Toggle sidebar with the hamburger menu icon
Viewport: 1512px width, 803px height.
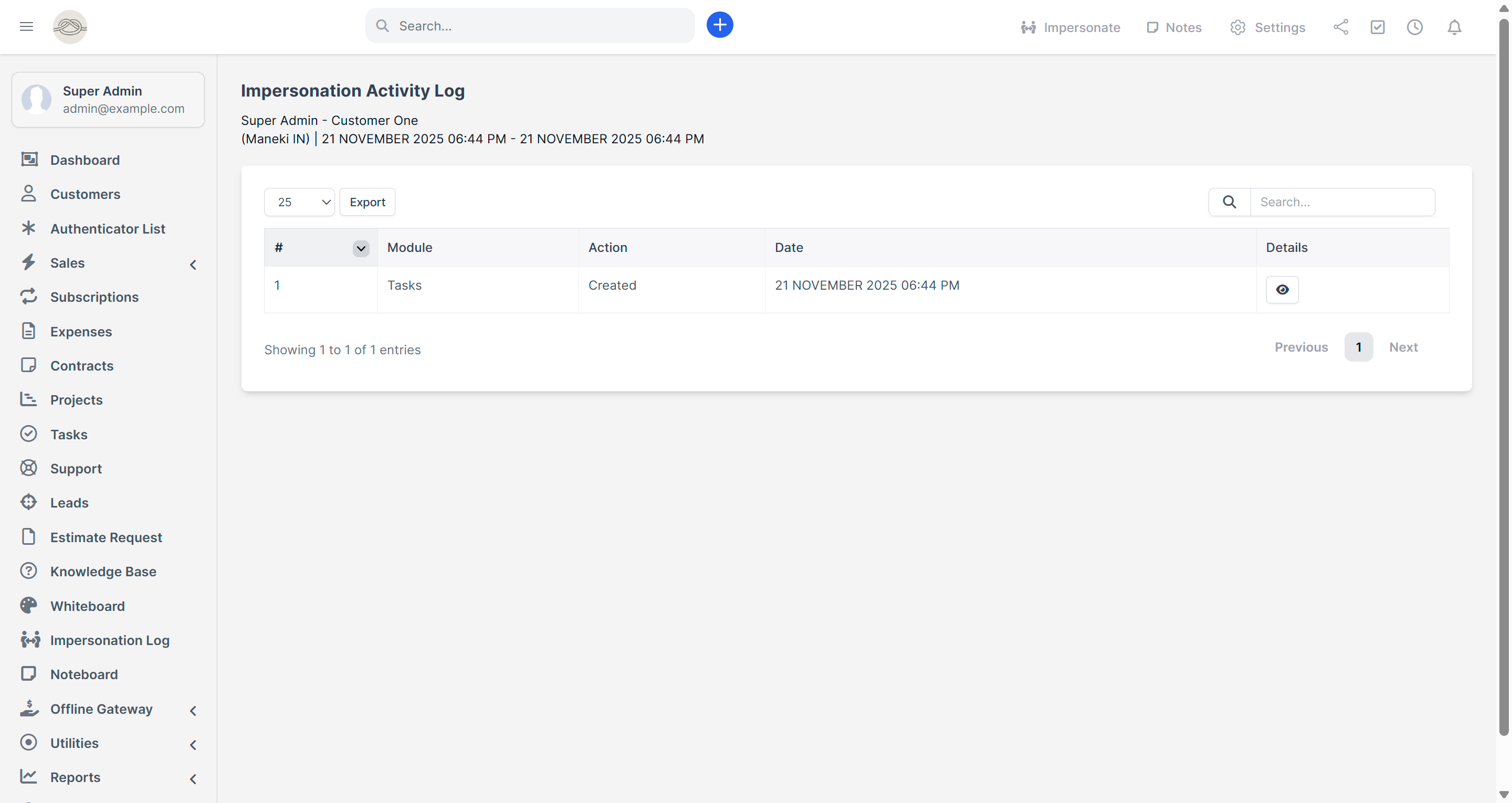click(26, 26)
